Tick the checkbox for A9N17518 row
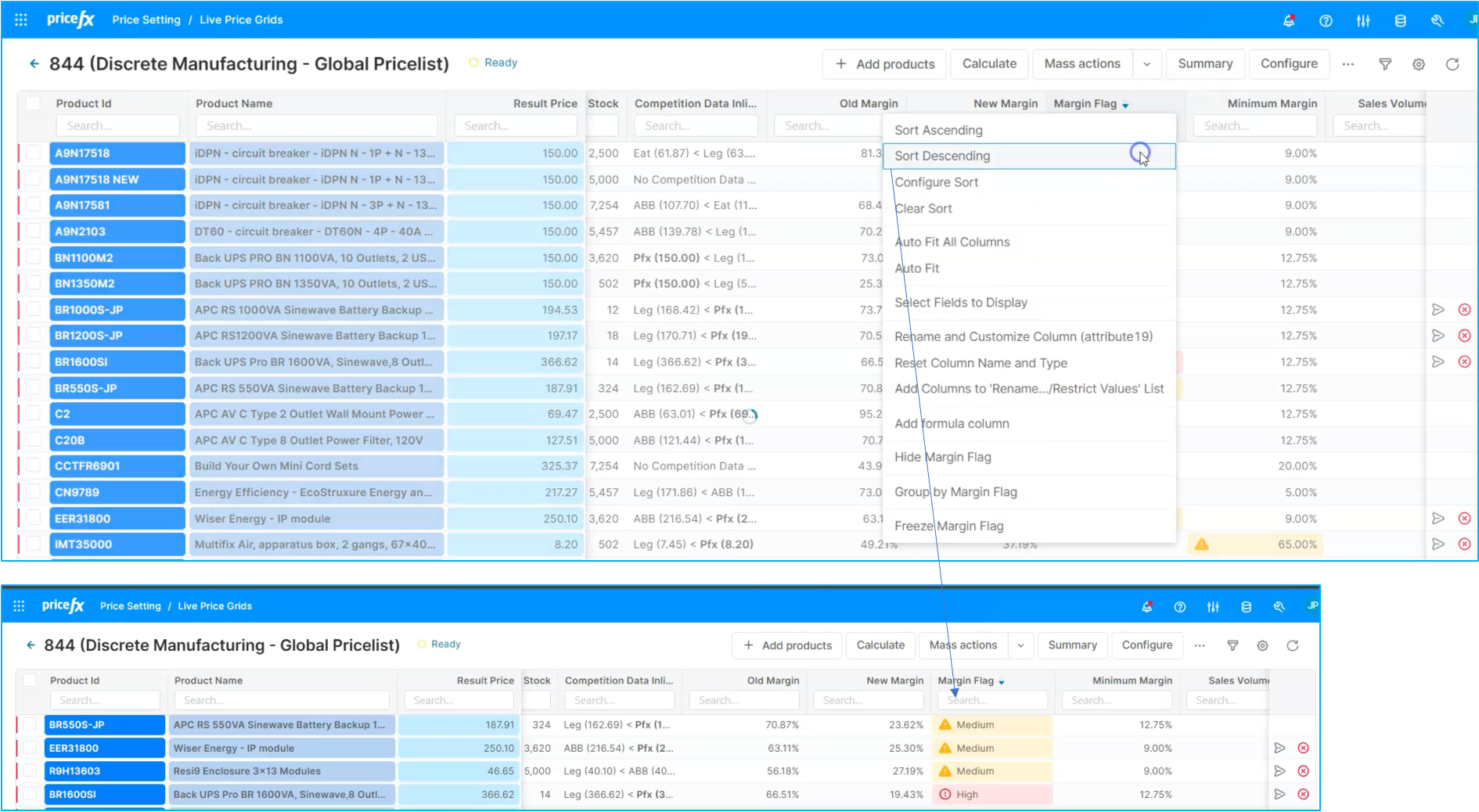Screen dimensions: 1479x812 point(33,153)
